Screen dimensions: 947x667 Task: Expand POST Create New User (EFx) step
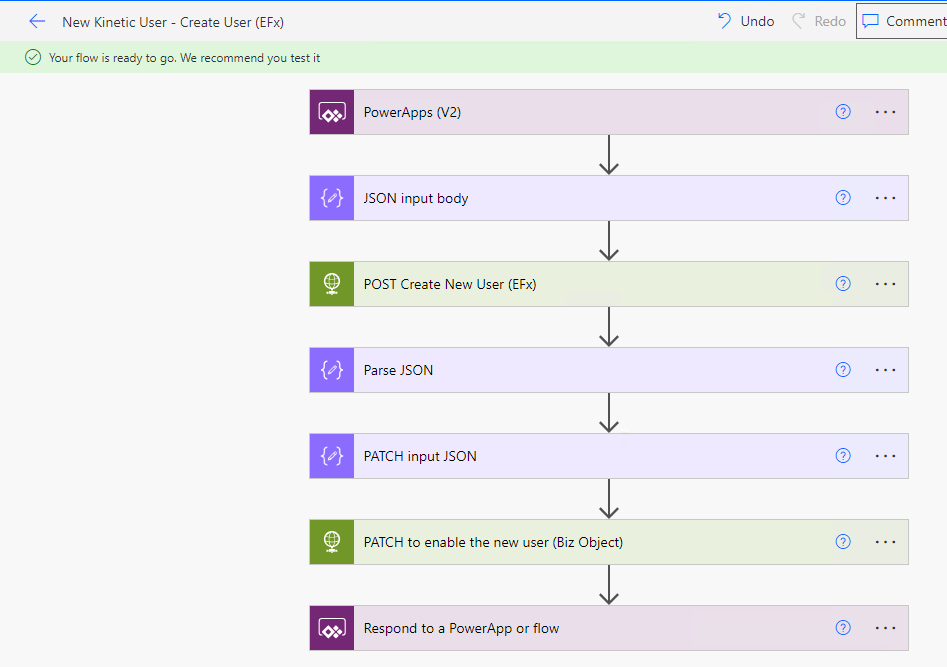609,284
